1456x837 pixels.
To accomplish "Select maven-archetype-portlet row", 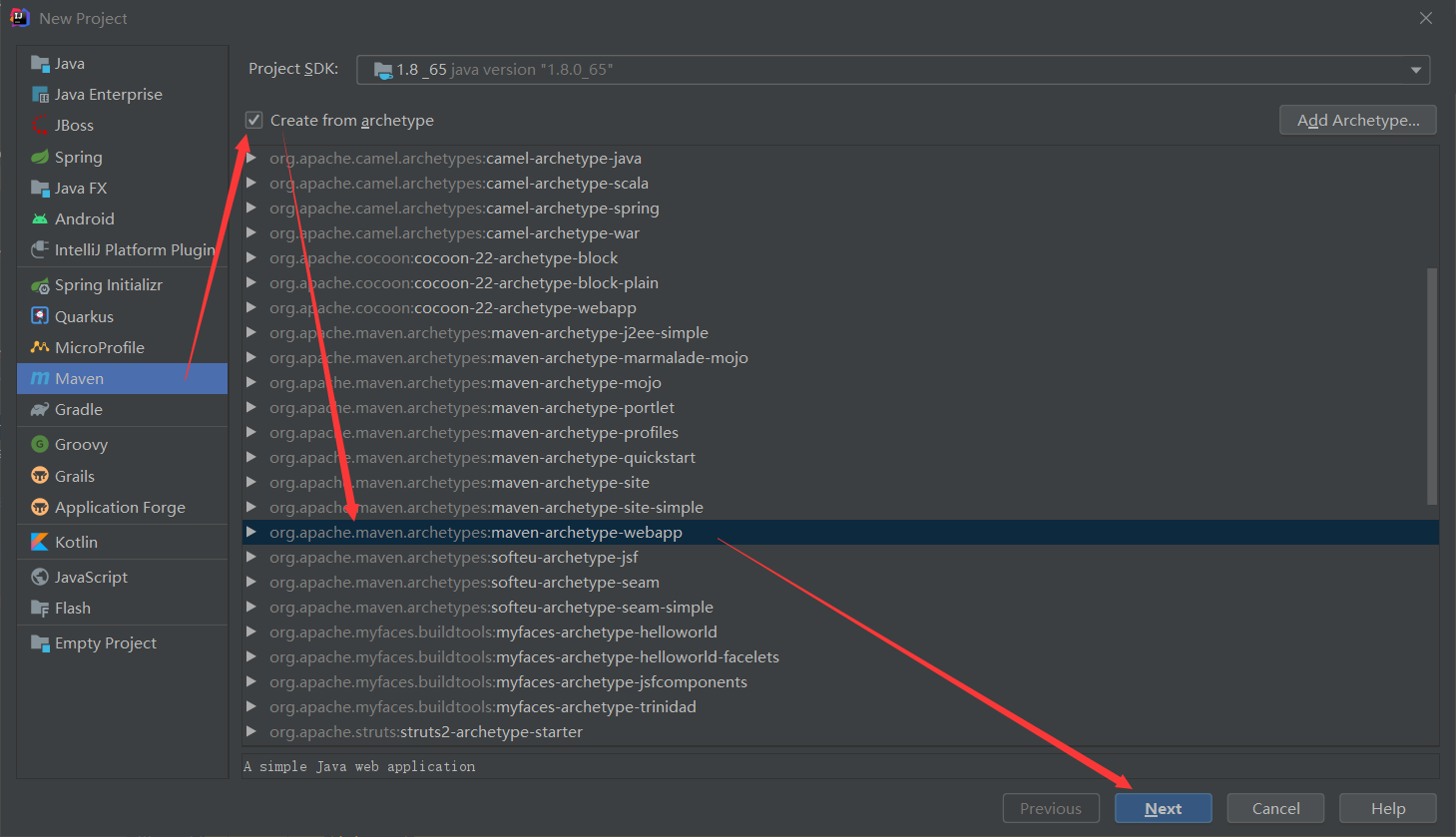I will click(x=840, y=407).
